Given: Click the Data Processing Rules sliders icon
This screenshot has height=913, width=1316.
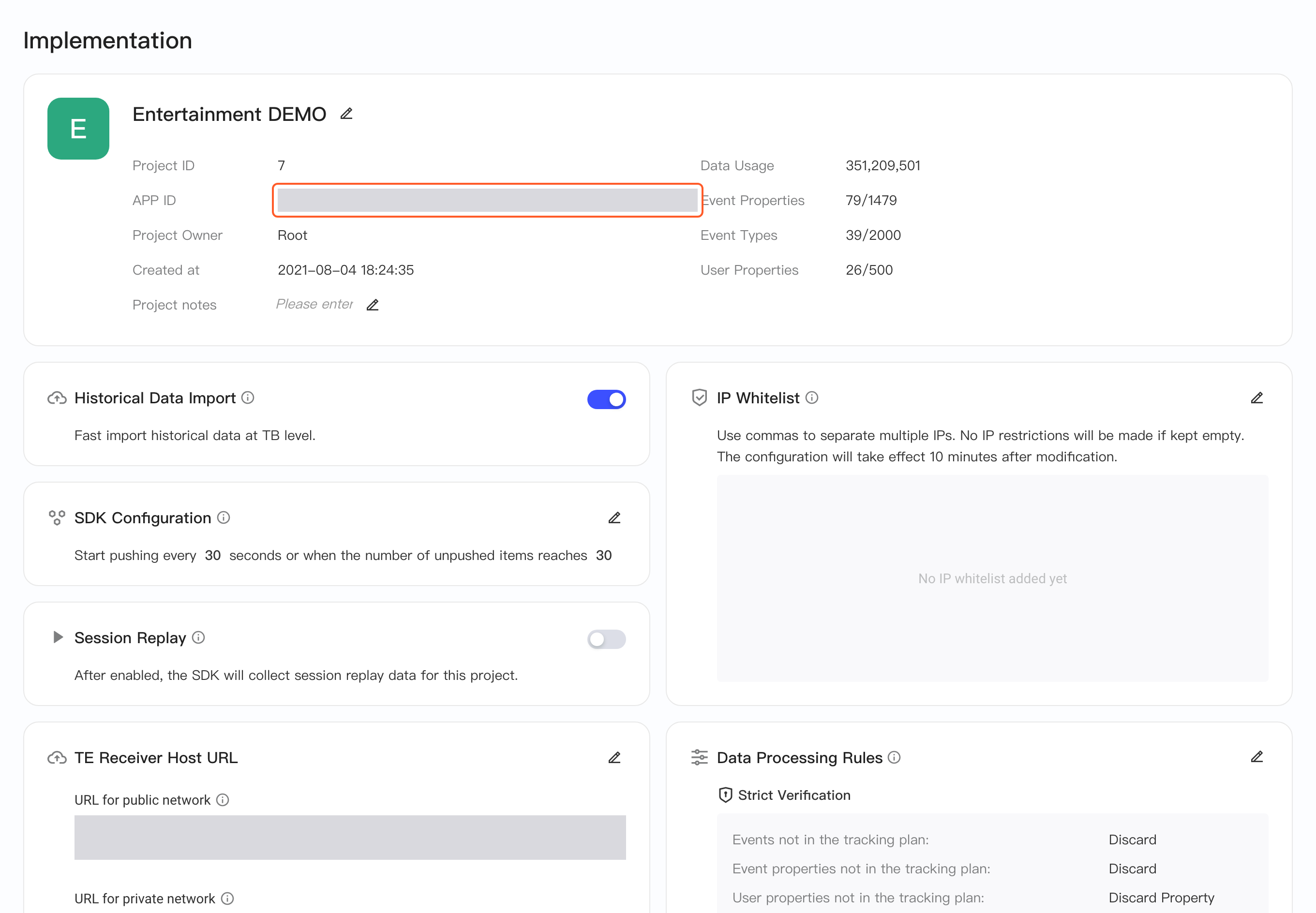Looking at the screenshot, I should tap(699, 757).
